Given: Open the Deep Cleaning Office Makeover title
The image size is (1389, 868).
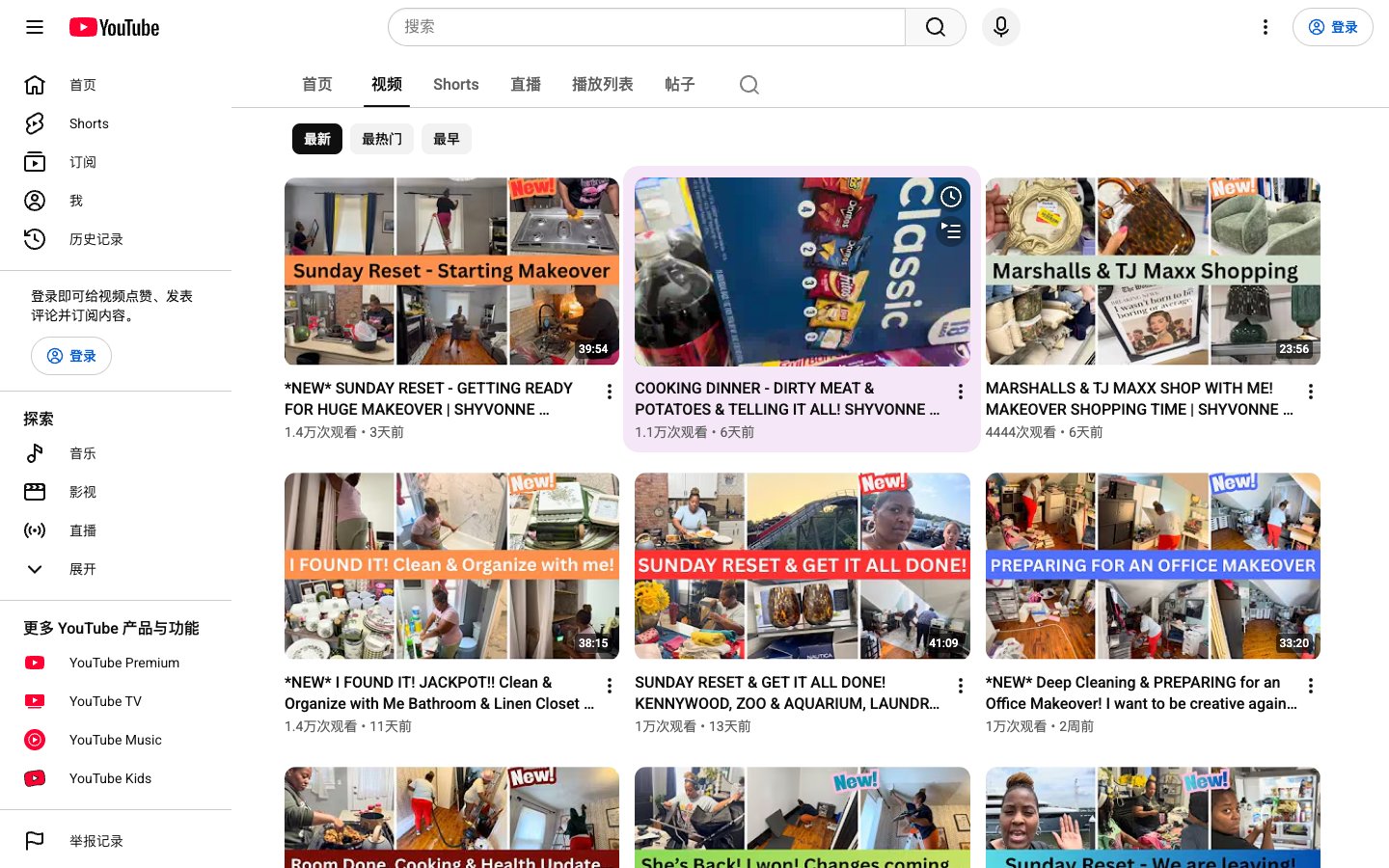Looking at the screenshot, I should tap(1141, 692).
